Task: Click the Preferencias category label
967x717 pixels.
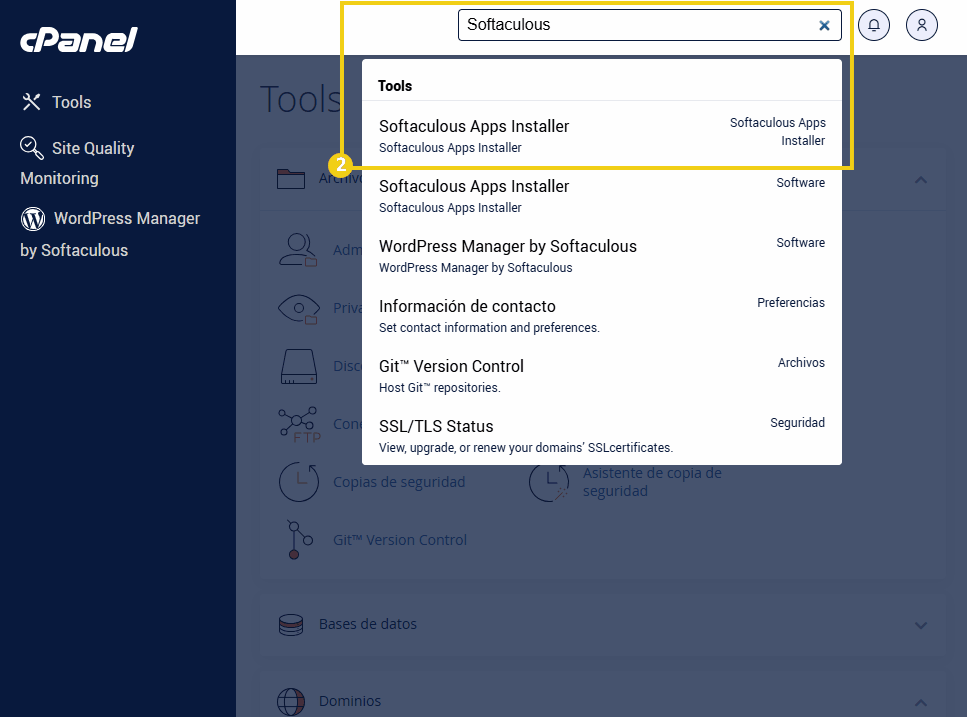Action: (x=791, y=303)
